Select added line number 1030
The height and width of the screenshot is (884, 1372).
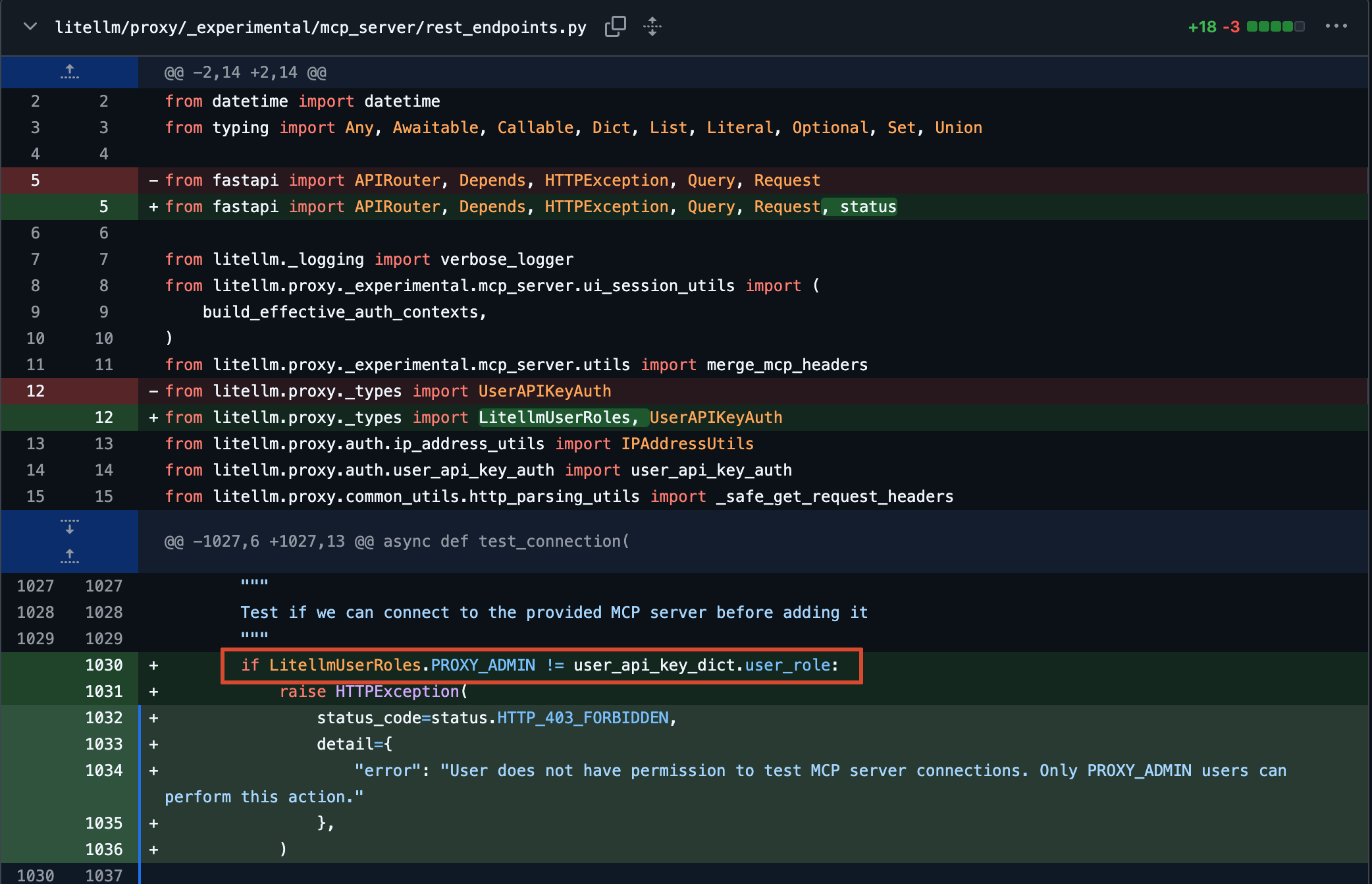click(103, 665)
